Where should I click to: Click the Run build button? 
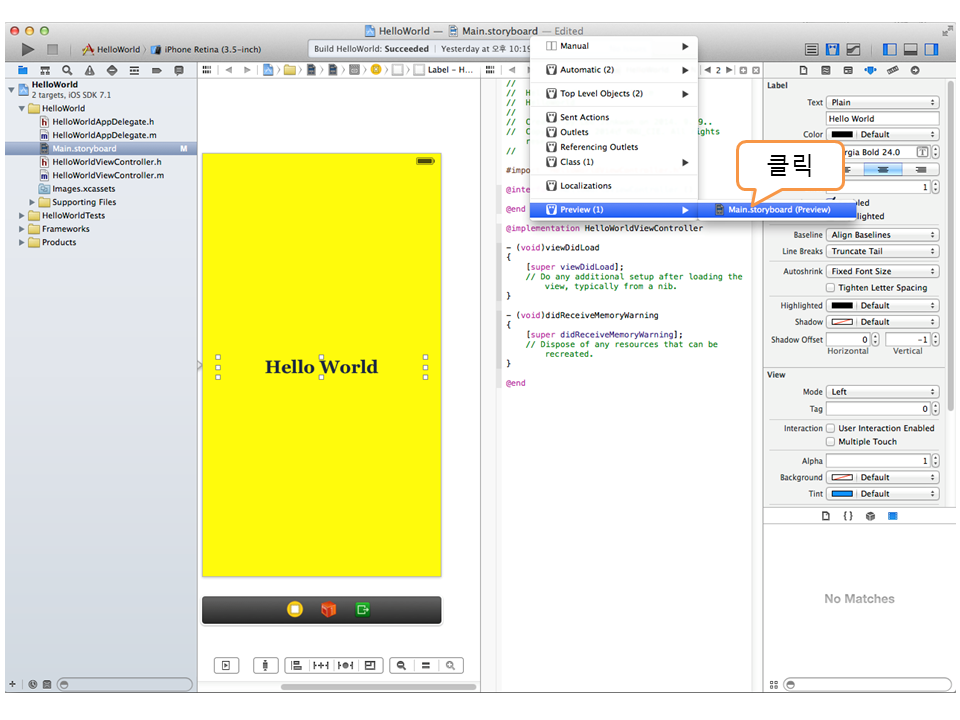click(28, 49)
